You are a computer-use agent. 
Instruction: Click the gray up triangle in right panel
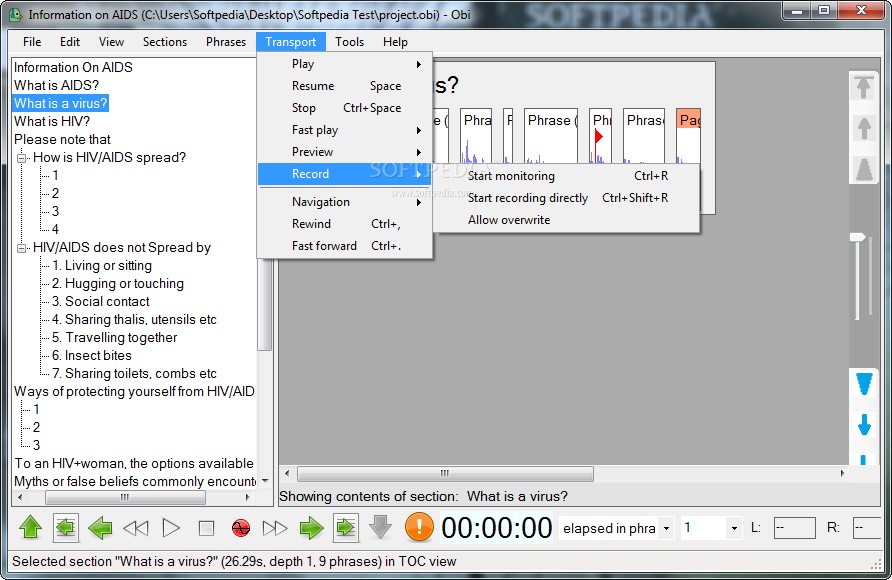point(864,169)
